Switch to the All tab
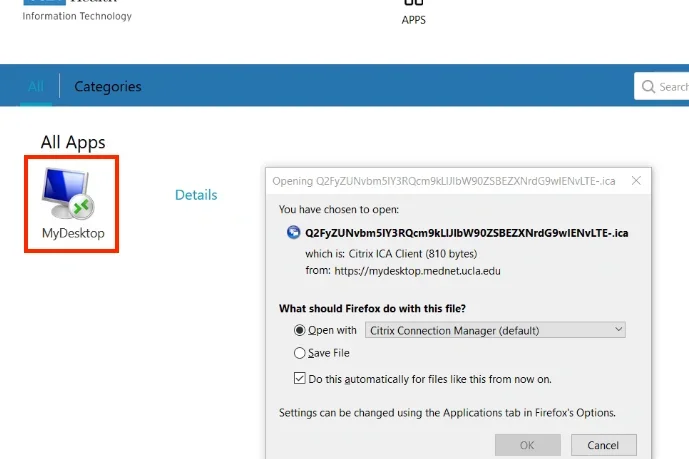The image size is (689, 459). (36, 87)
